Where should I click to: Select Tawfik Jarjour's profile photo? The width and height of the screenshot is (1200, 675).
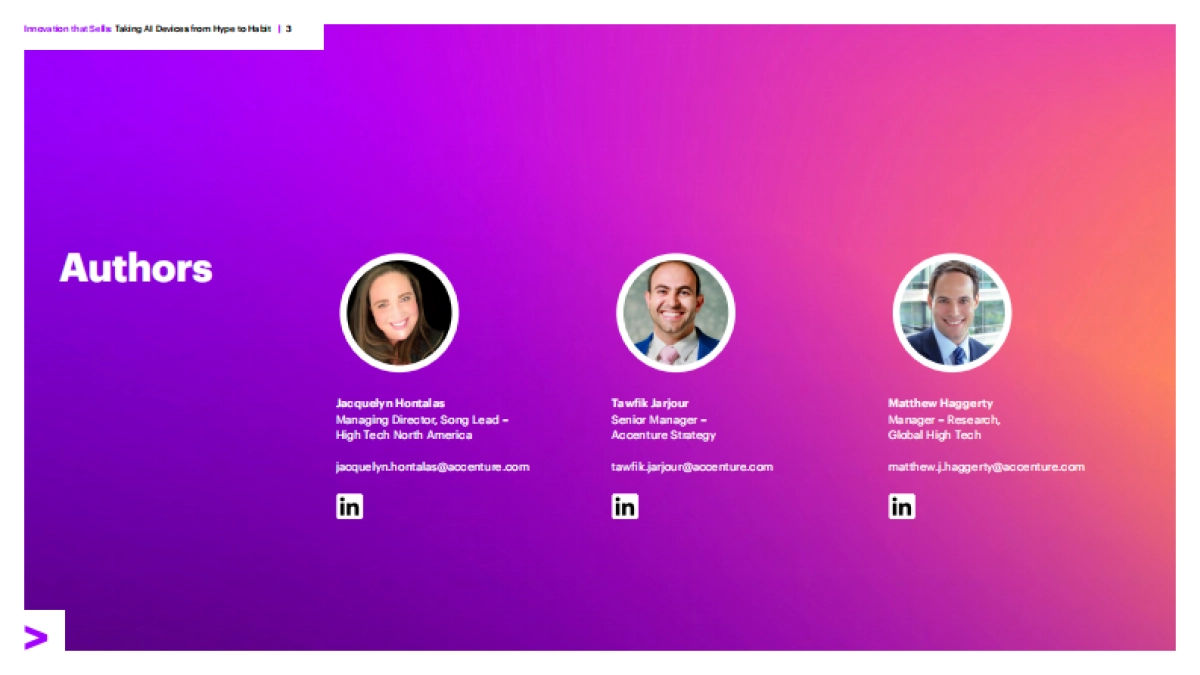(675, 313)
